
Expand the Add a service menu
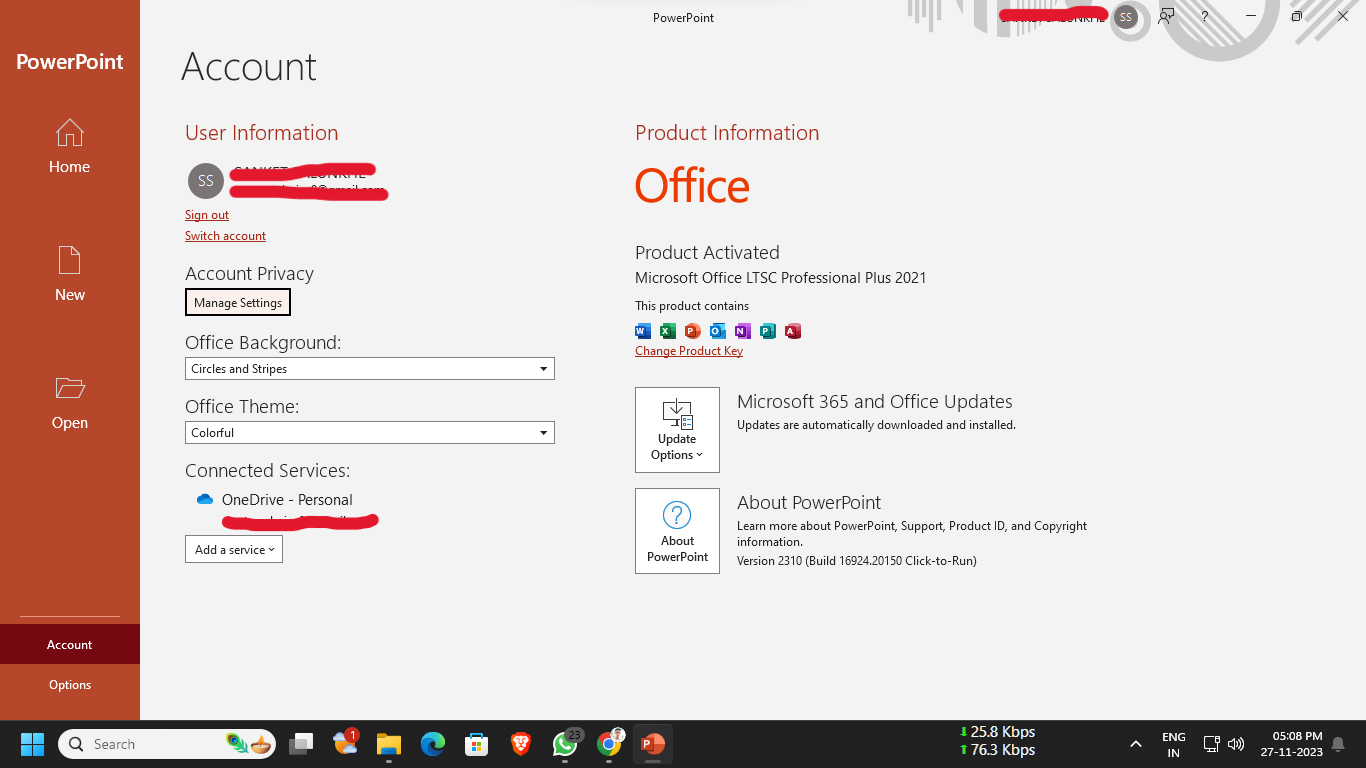coord(234,549)
